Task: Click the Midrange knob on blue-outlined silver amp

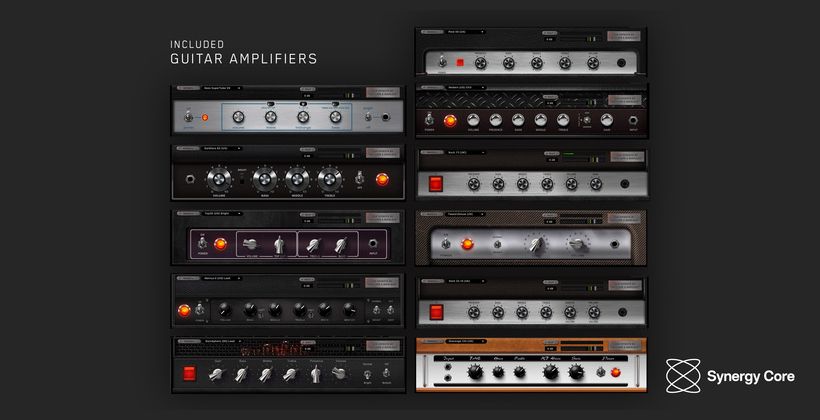Action: pos(303,117)
